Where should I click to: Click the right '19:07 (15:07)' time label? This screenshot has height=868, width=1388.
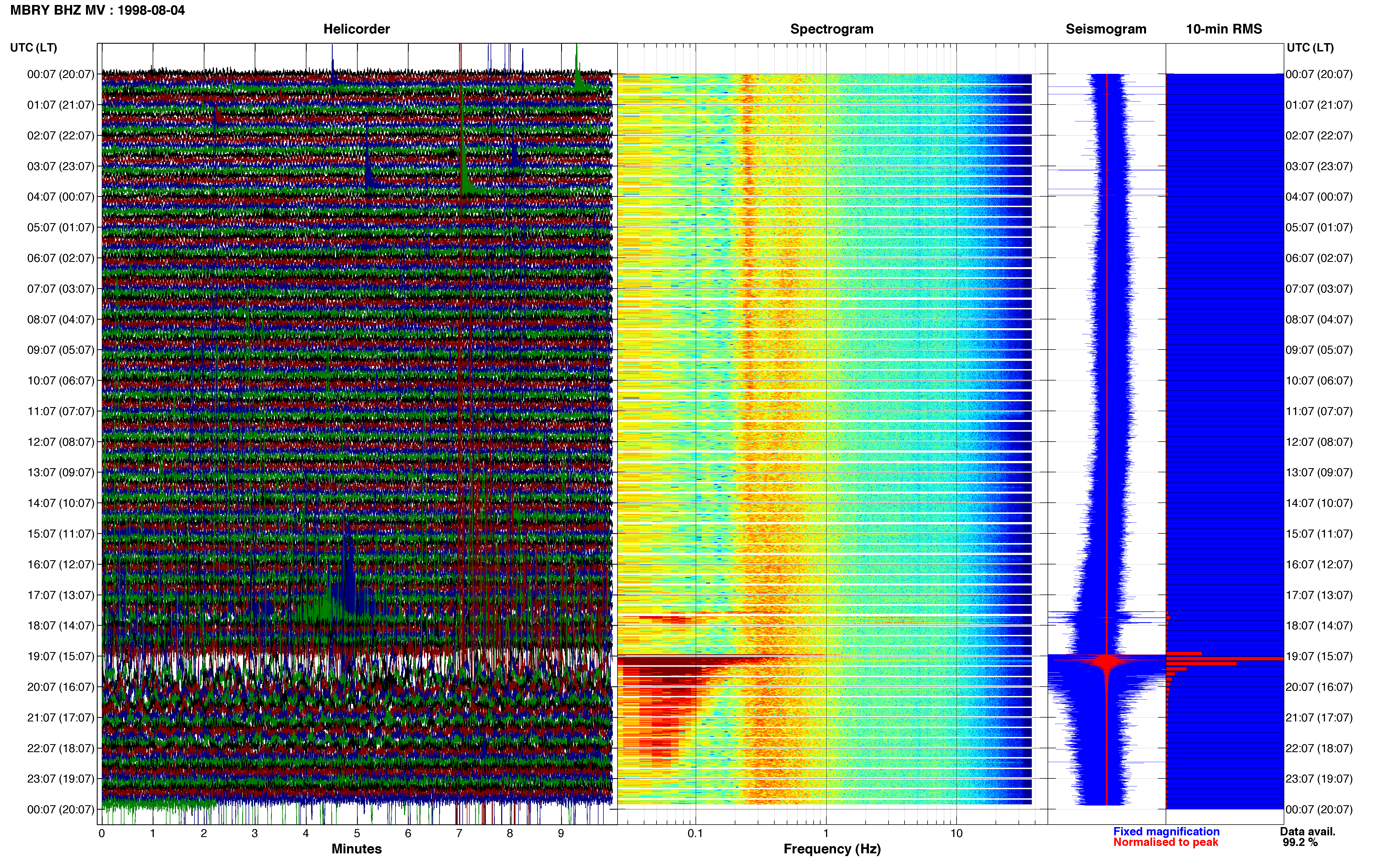point(1319,656)
